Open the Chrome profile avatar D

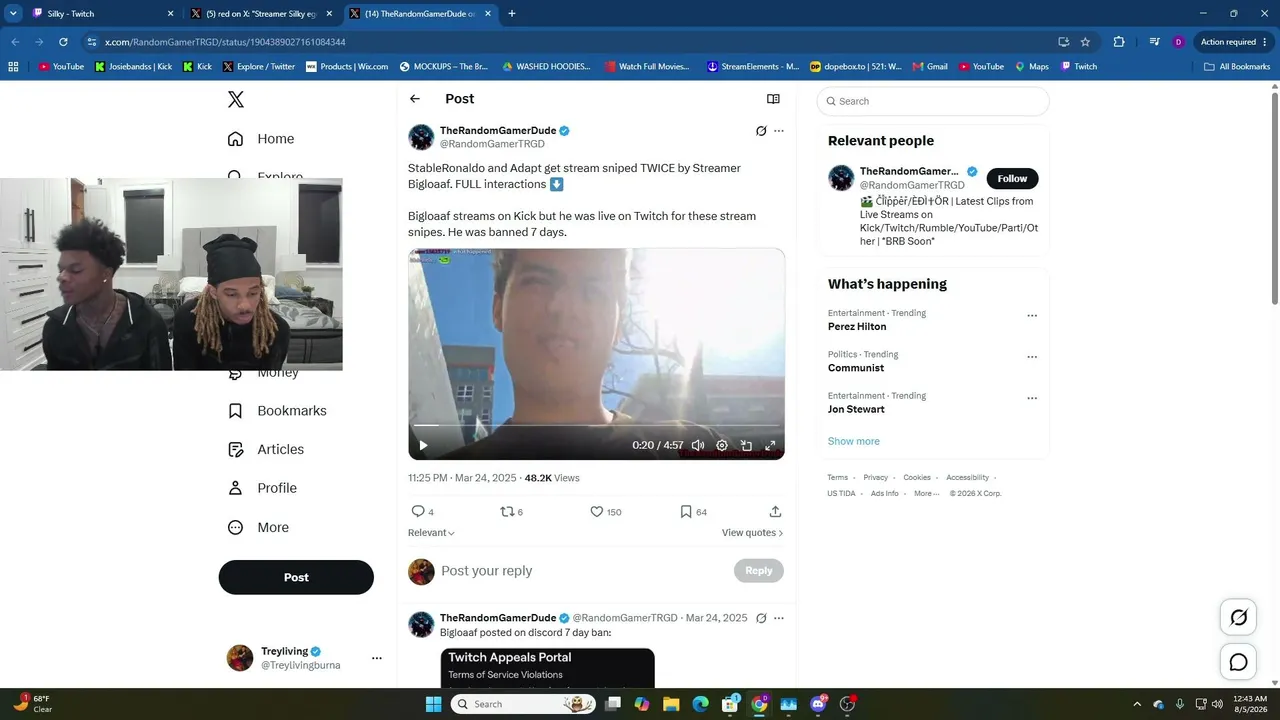[1179, 42]
